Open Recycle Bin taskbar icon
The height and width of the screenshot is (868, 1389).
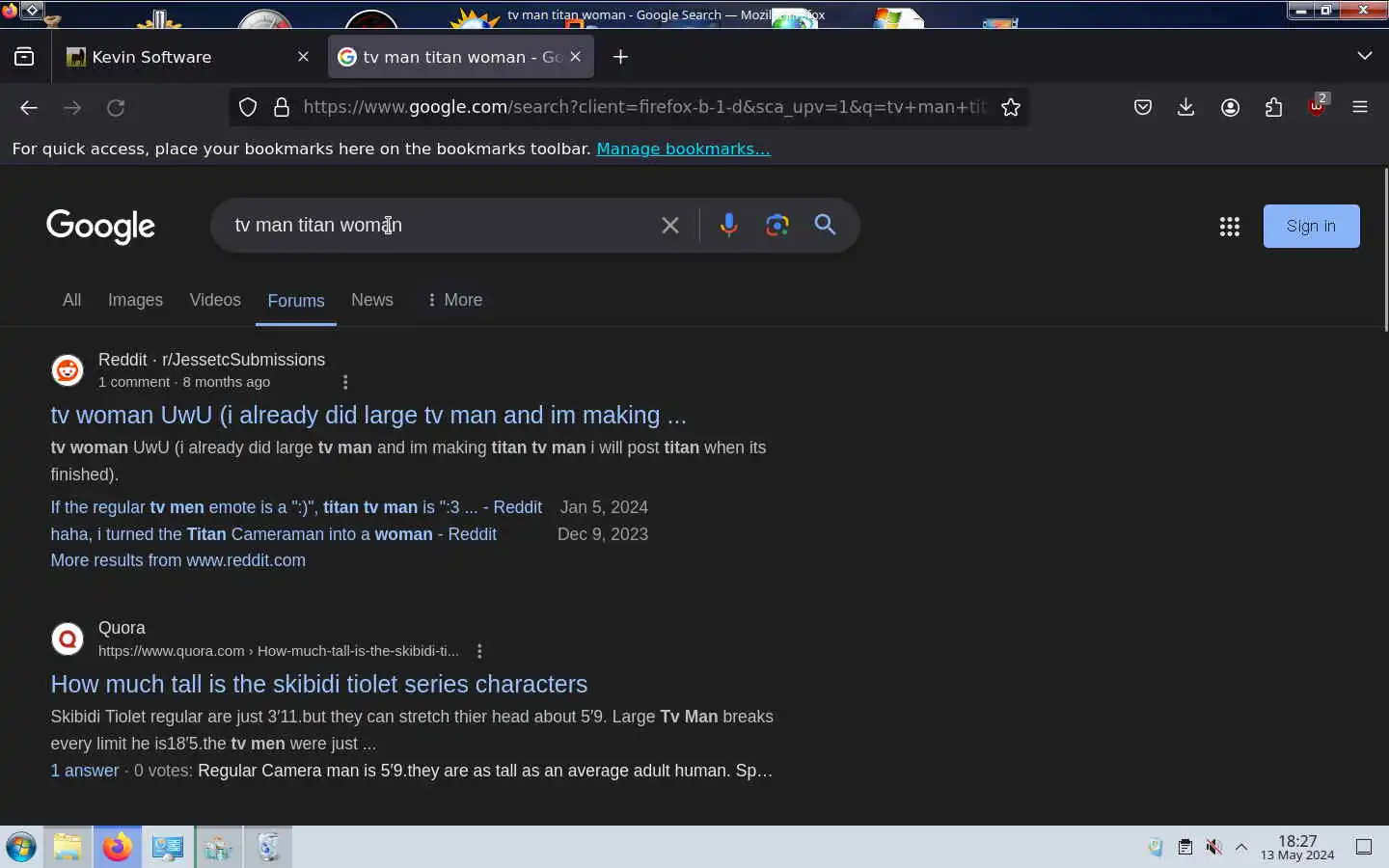click(268, 848)
